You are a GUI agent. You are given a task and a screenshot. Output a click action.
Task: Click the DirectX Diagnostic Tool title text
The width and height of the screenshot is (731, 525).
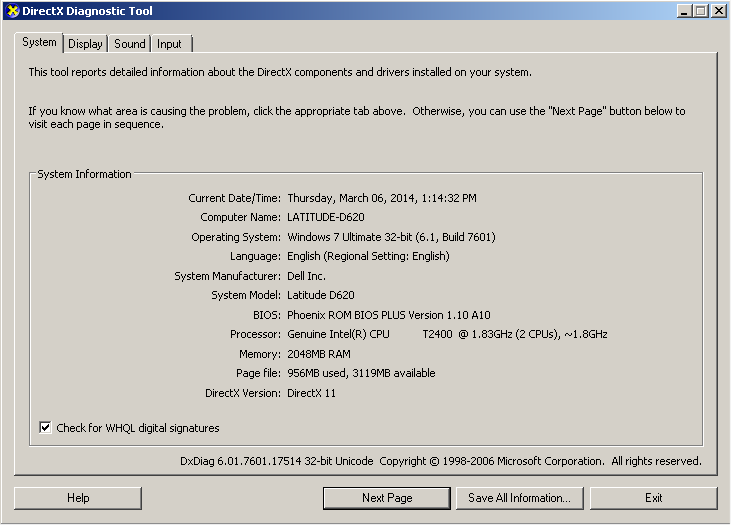click(x=88, y=11)
